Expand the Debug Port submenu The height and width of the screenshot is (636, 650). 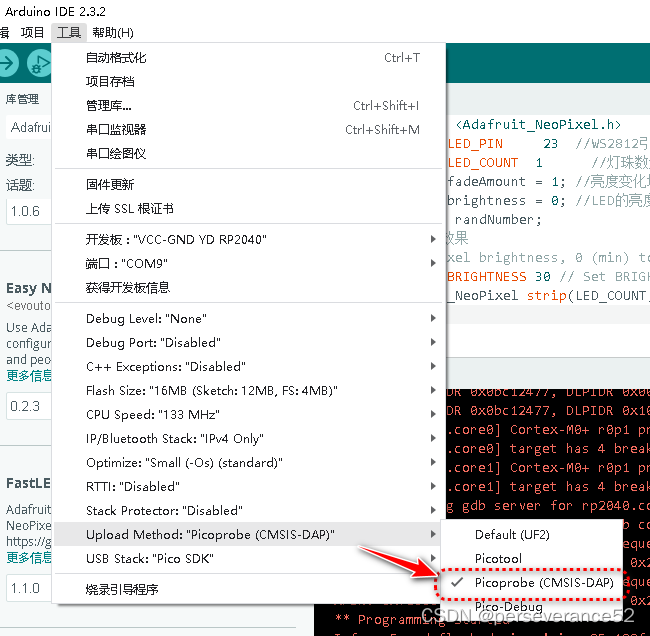[250, 343]
